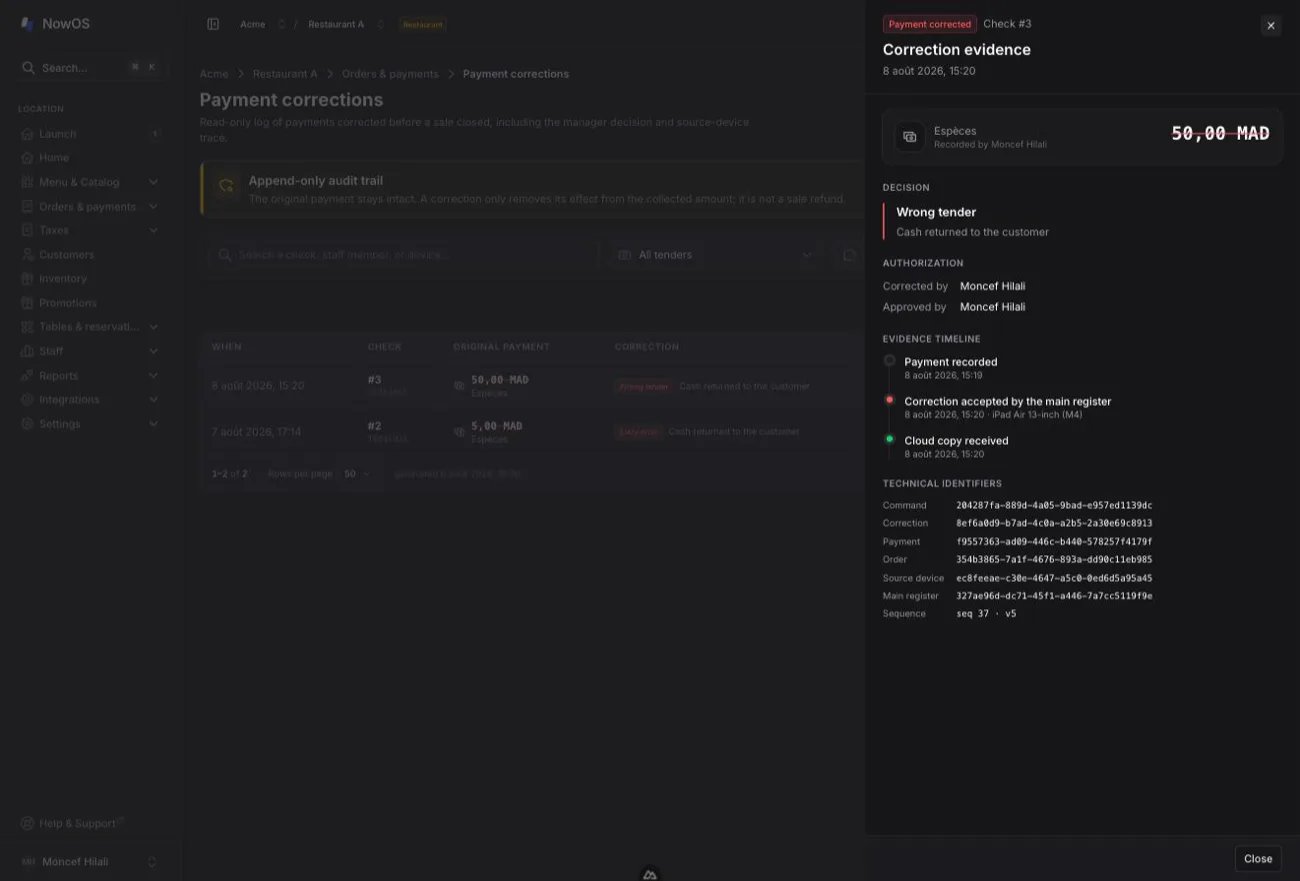Viewport: 1300px width, 881px height.
Task: Click the audit trail shield icon
Action: click(x=226, y=186)
